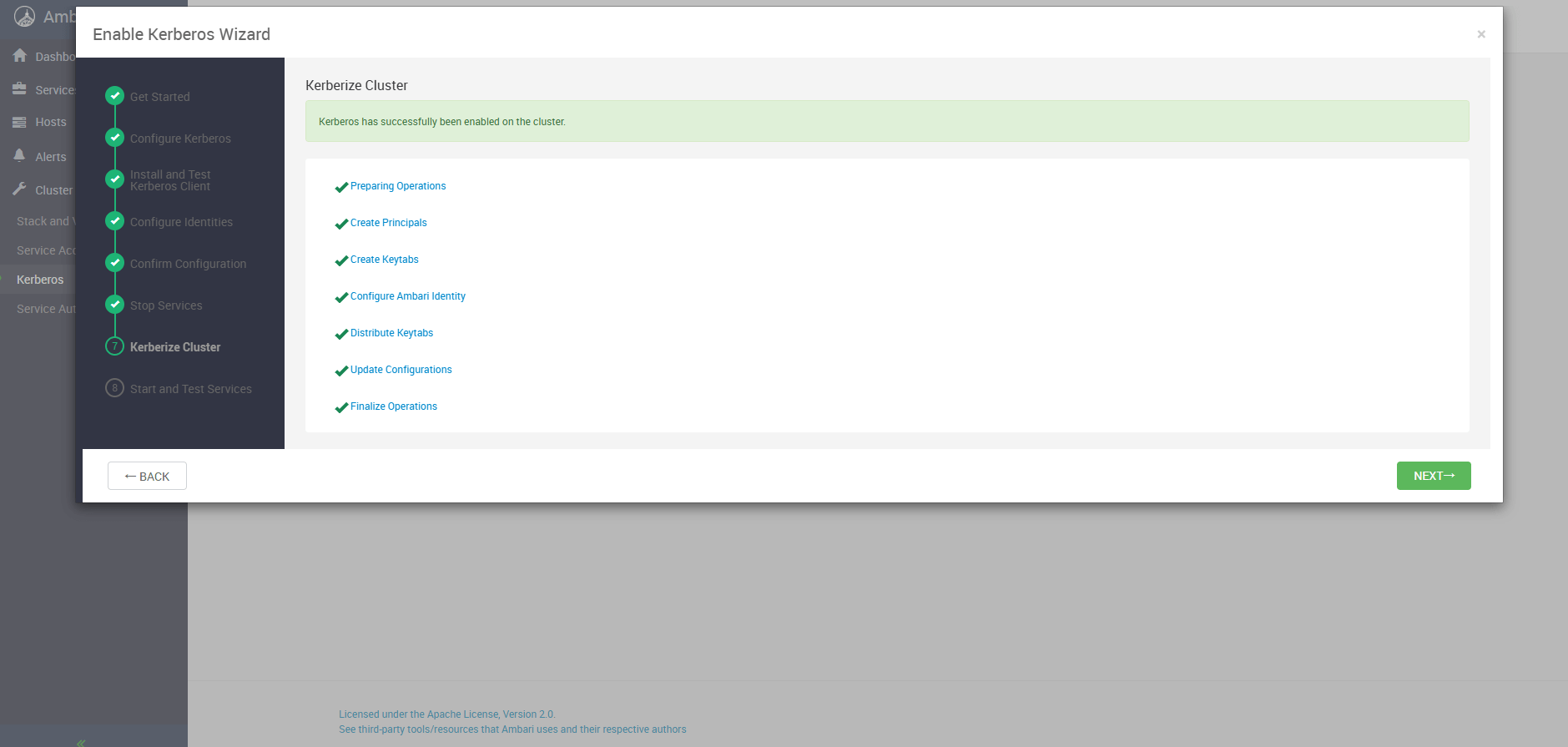Select the Kerberize Cluster wizard step
1568x747 pixels.
175,347
